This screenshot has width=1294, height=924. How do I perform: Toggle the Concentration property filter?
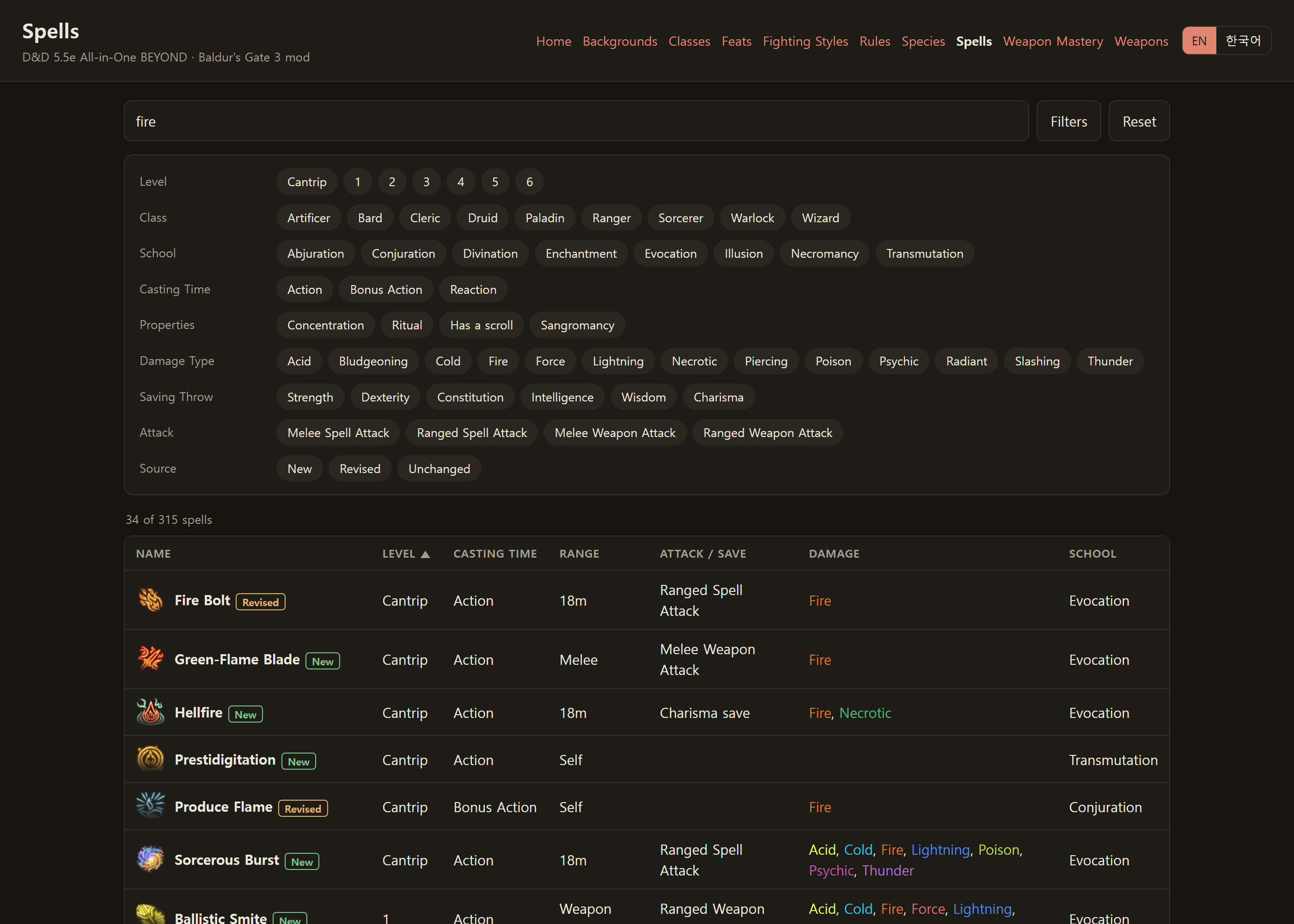[325, 325]
